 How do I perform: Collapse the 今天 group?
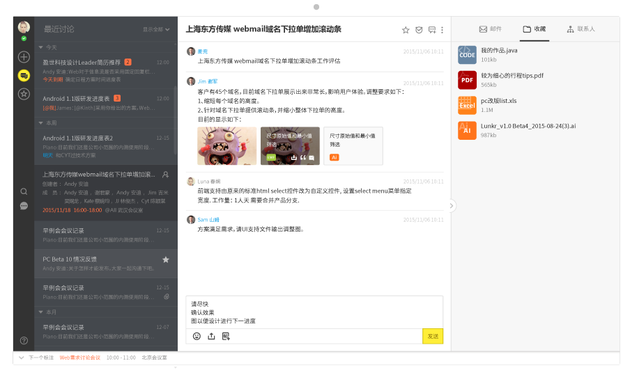coord(41,47)
